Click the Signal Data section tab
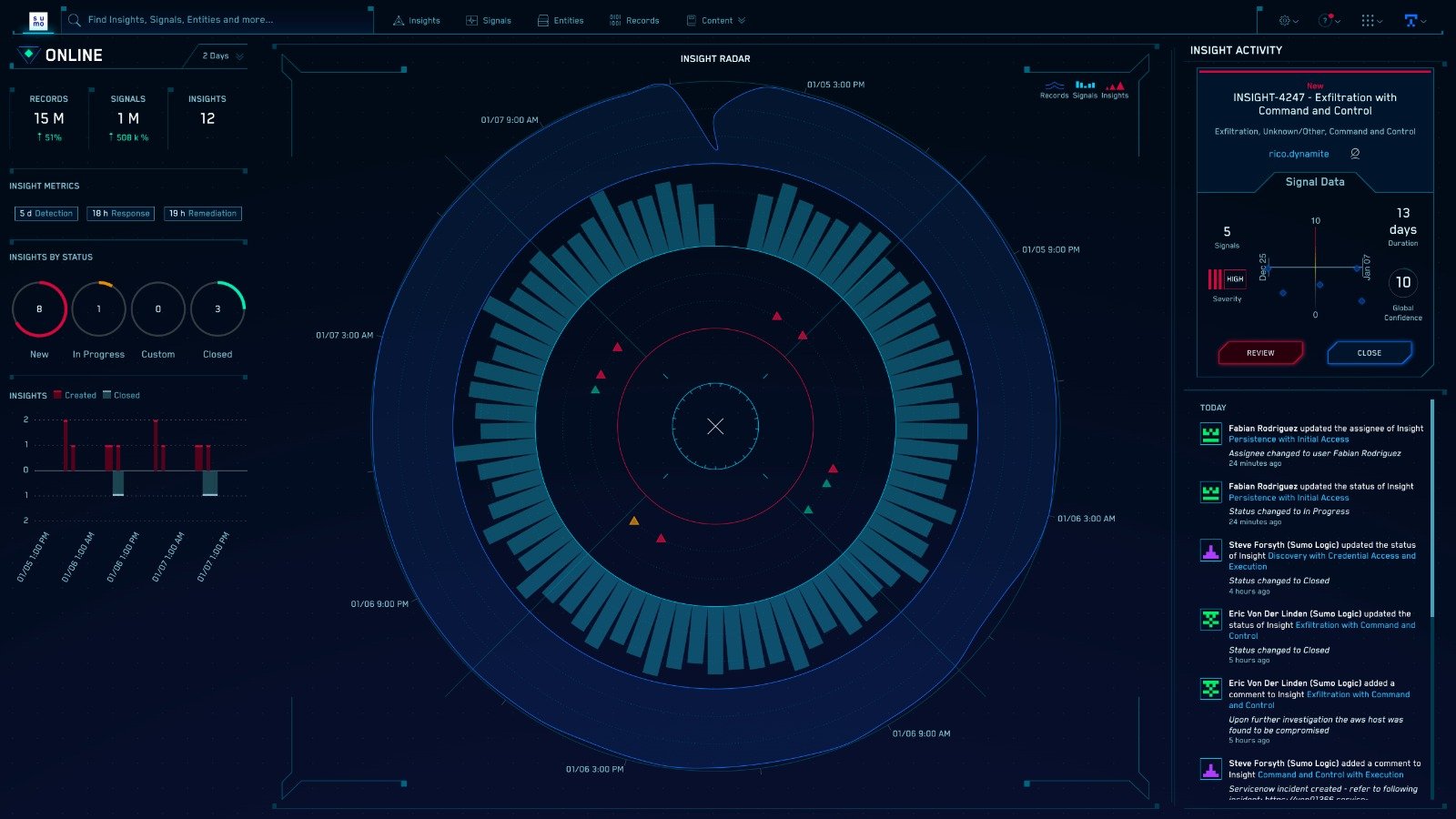Viewport: 1456px width, 819px height. [1315, 182]
